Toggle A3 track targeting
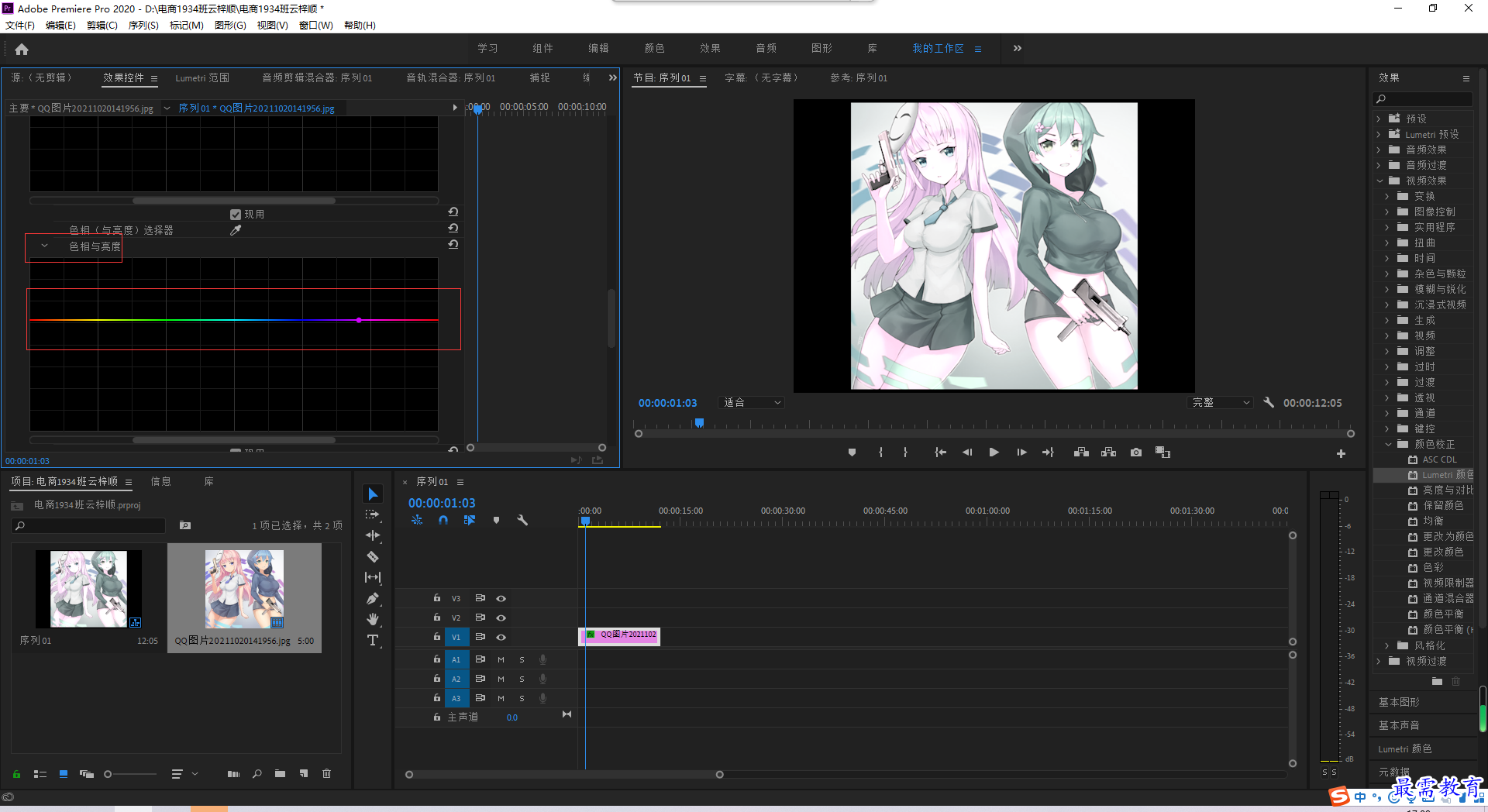The image size is (1488, 812). tap(456, 698)
